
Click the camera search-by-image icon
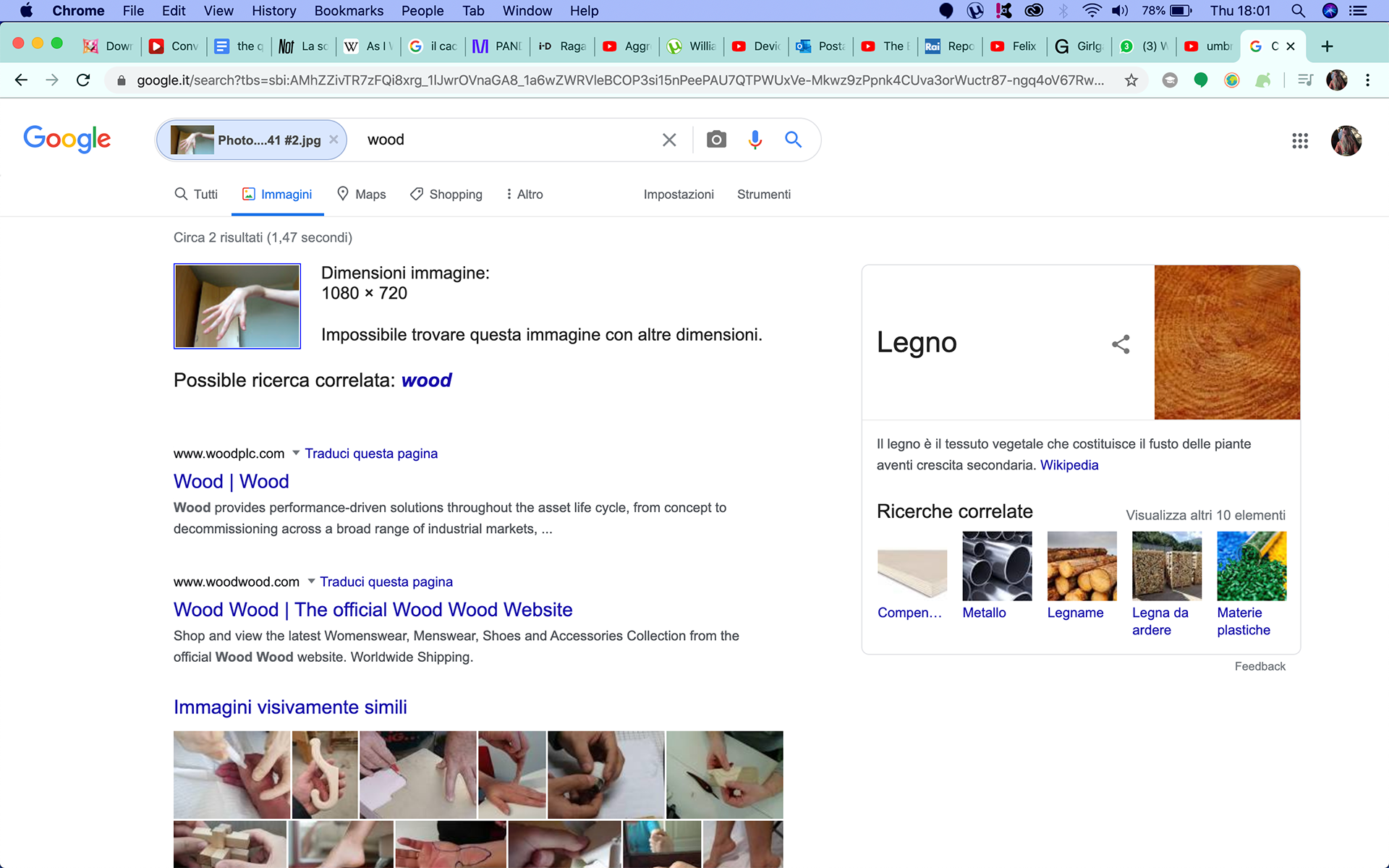point(716,140)
